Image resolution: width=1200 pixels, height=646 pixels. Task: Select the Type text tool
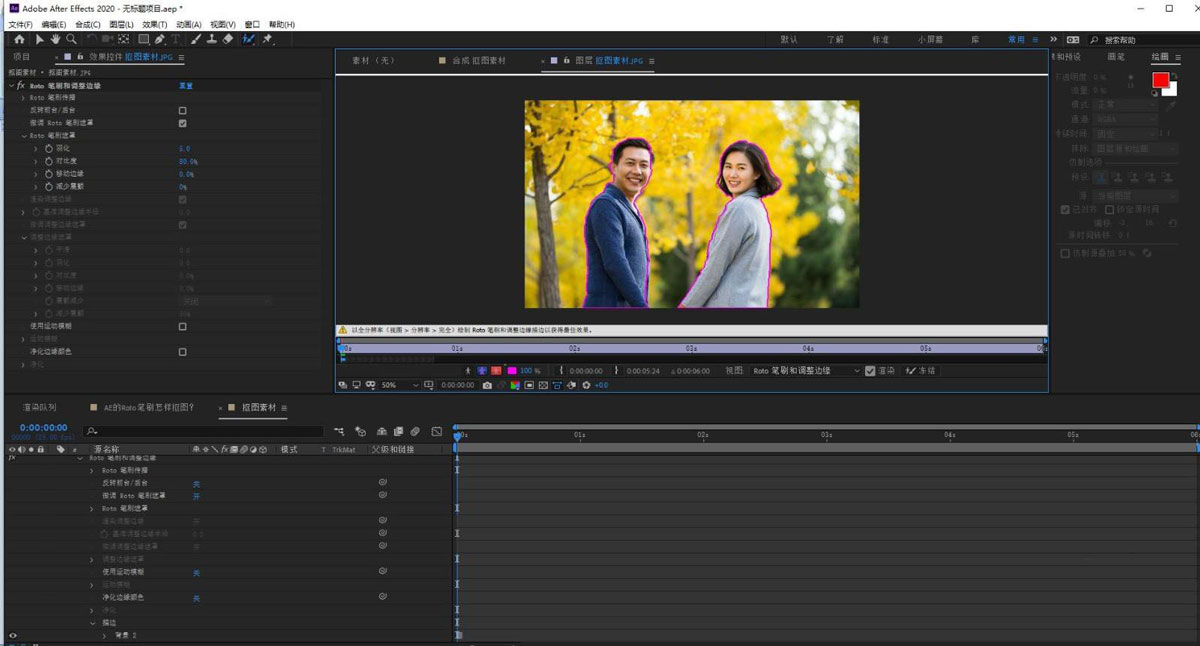coord(176,39)
